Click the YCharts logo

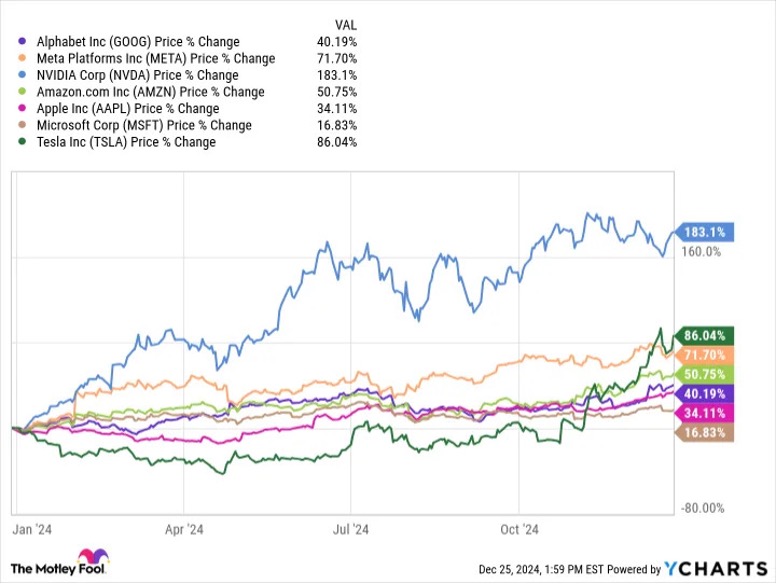(716, 569)
